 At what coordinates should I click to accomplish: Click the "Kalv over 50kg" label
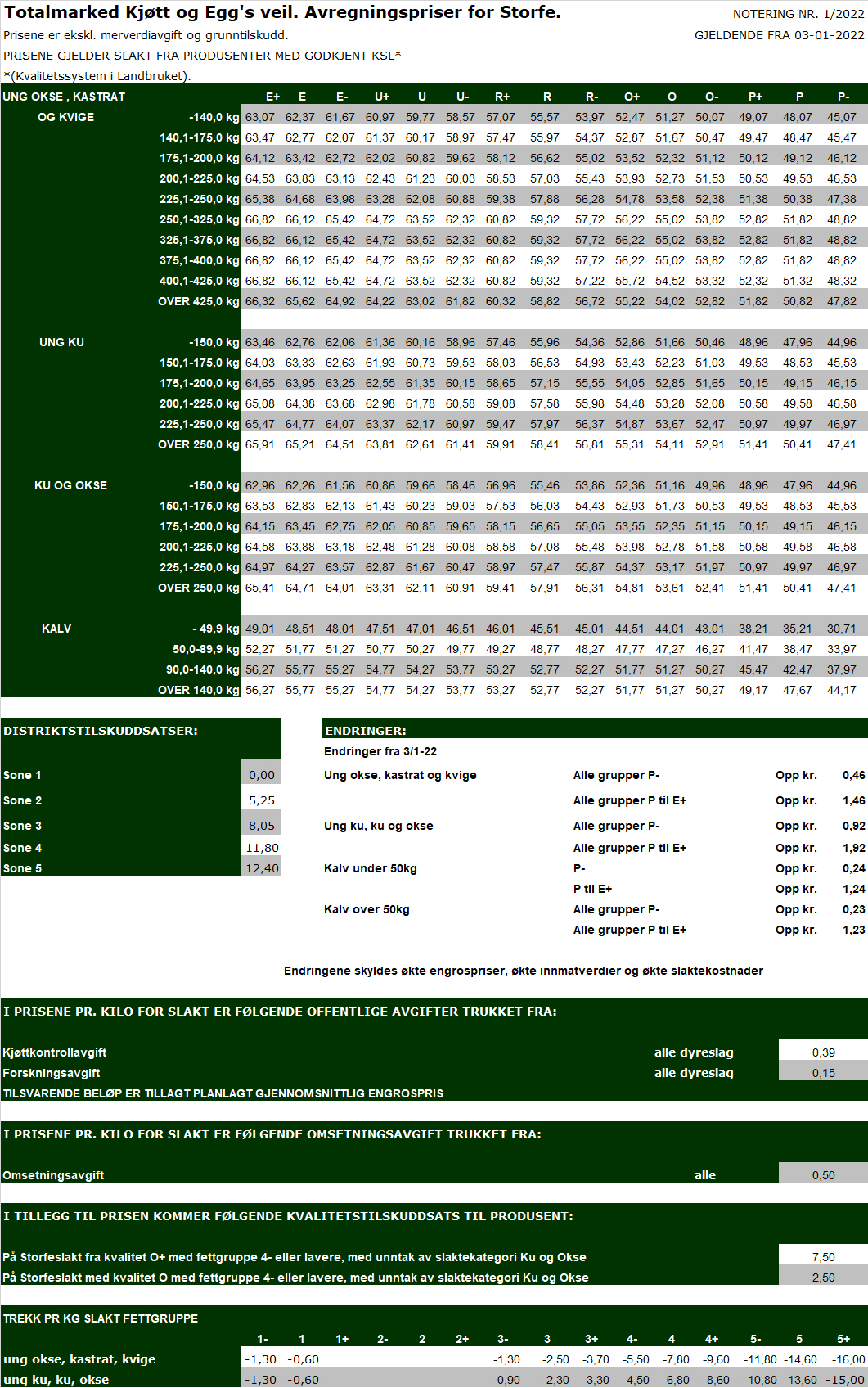[x=367, y=909]
